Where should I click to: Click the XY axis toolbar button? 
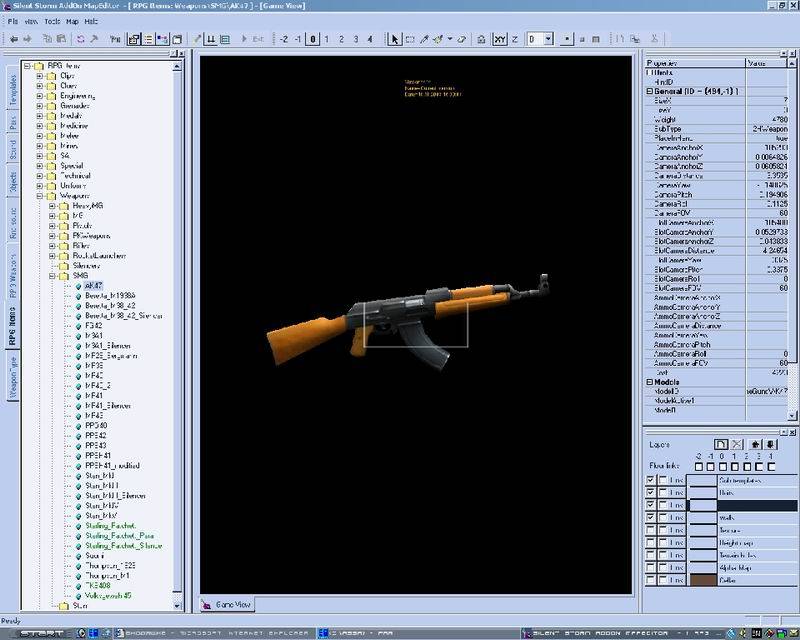click(500, 39)
